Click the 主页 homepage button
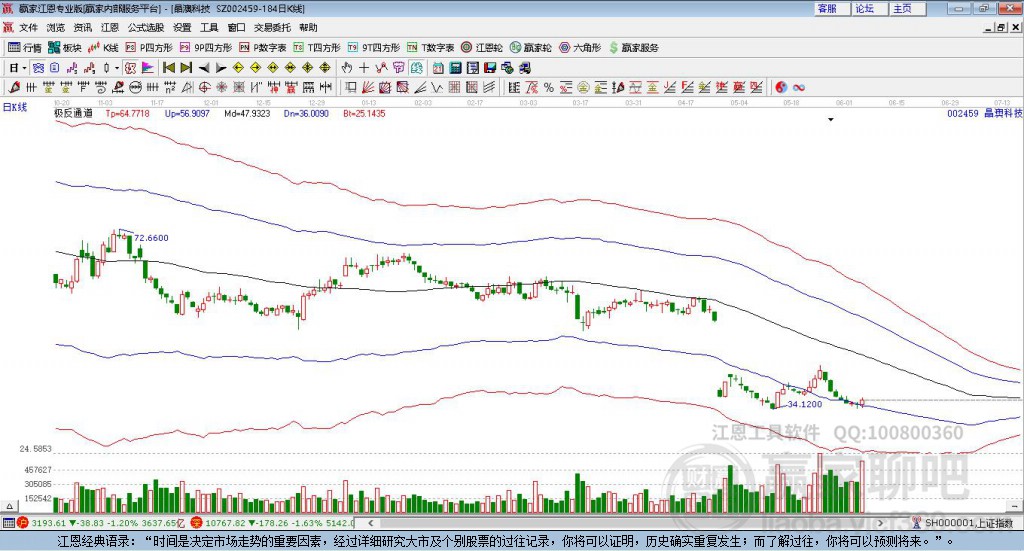 pos(908,8)
